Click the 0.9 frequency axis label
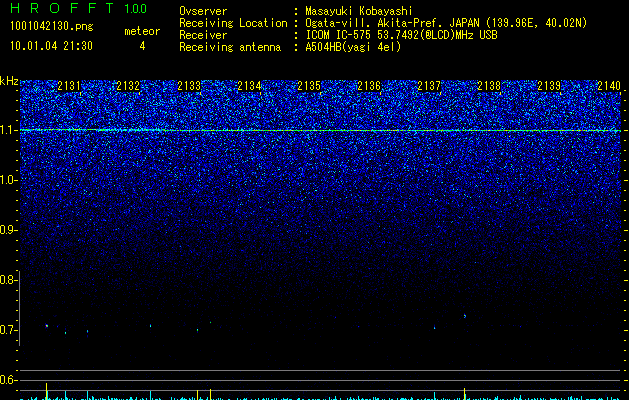 (x=8, y=230)
